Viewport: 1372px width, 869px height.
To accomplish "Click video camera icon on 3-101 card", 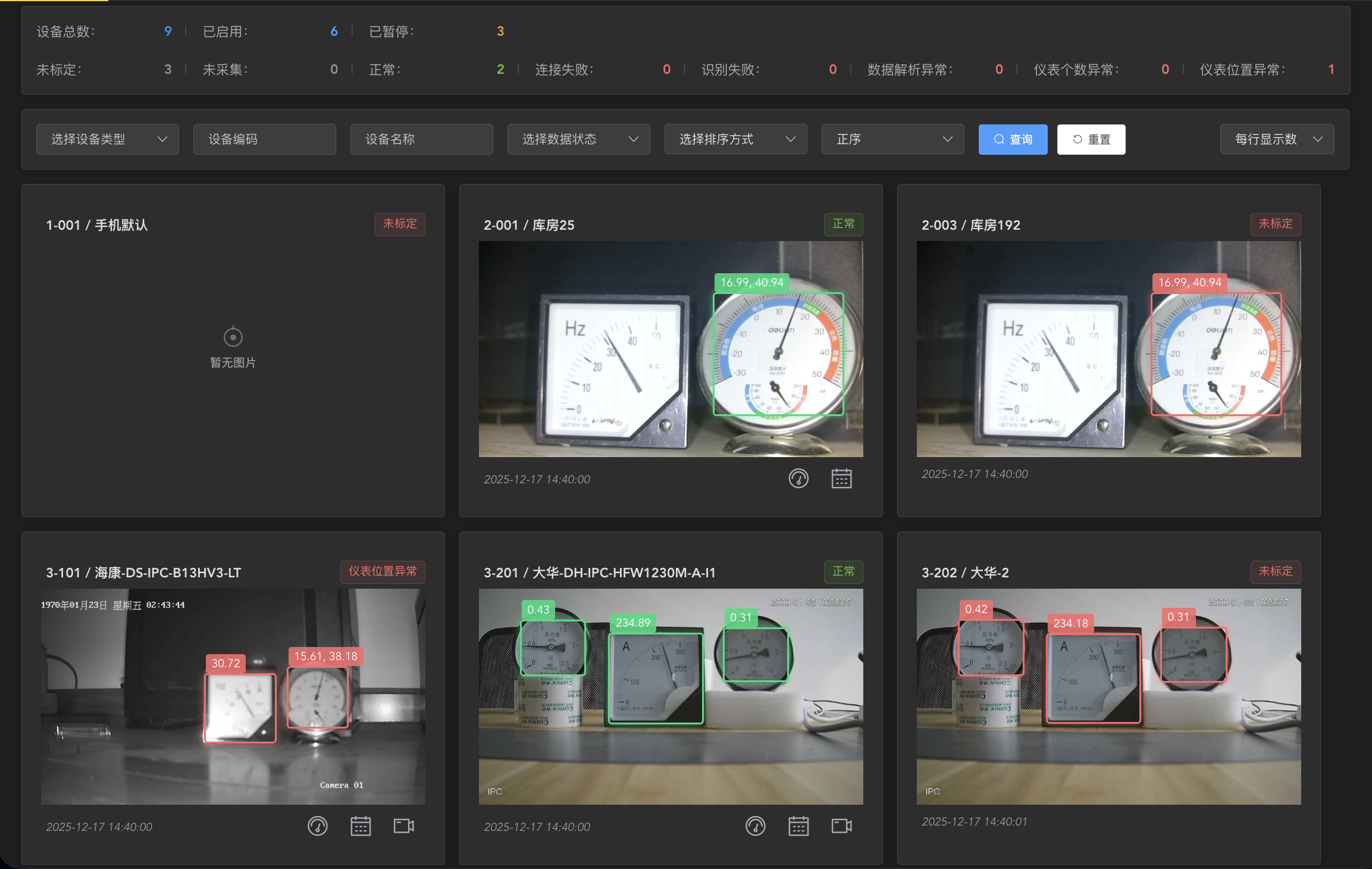I will pyautogui.click(x=404, y=826).
